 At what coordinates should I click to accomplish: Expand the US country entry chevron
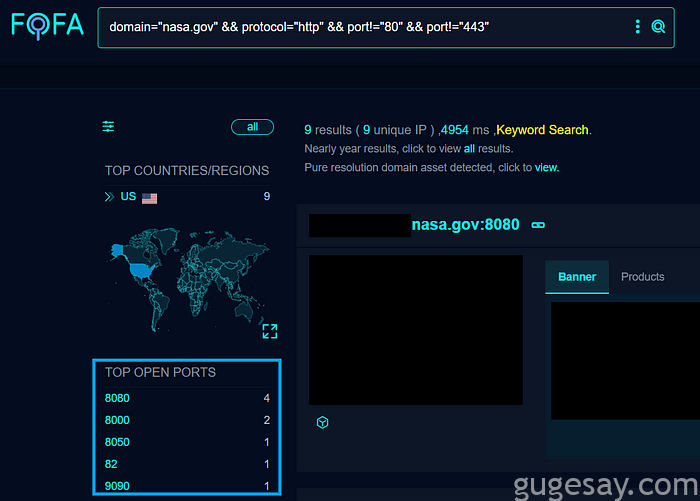click(109, 197)
